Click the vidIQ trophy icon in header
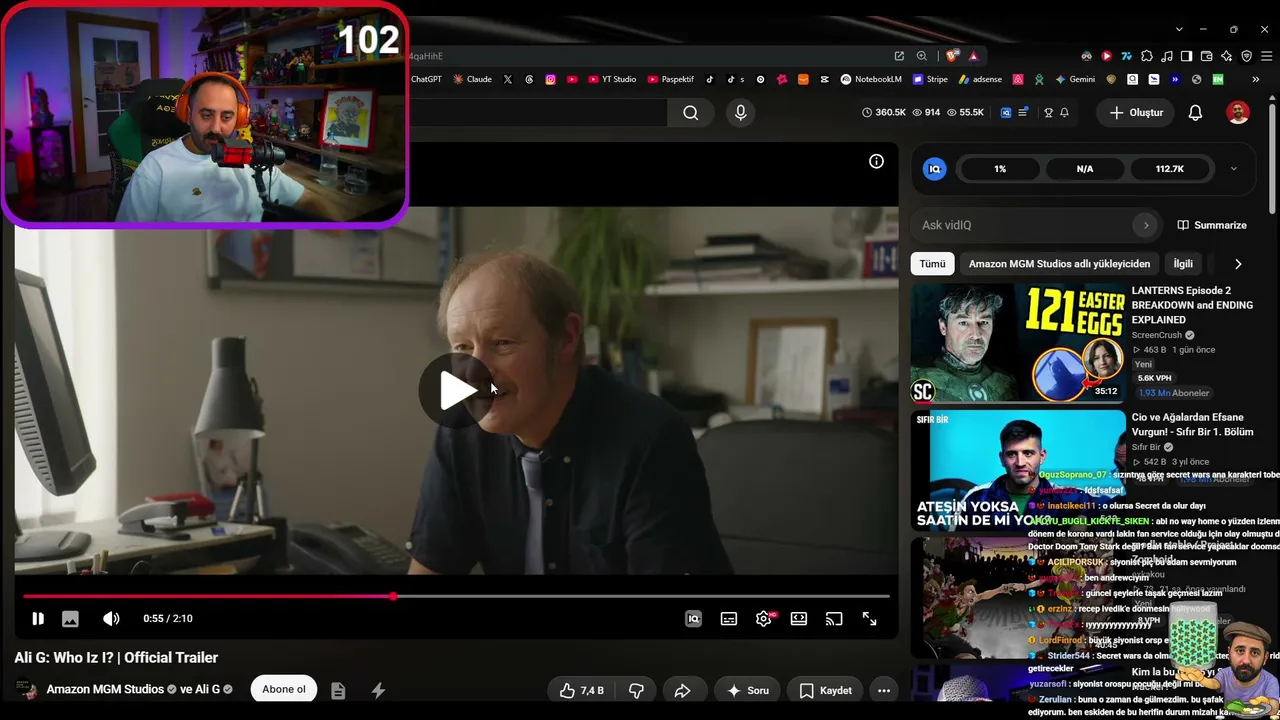The width and height of the screenshot is (1280, 720). [1048, 113]
